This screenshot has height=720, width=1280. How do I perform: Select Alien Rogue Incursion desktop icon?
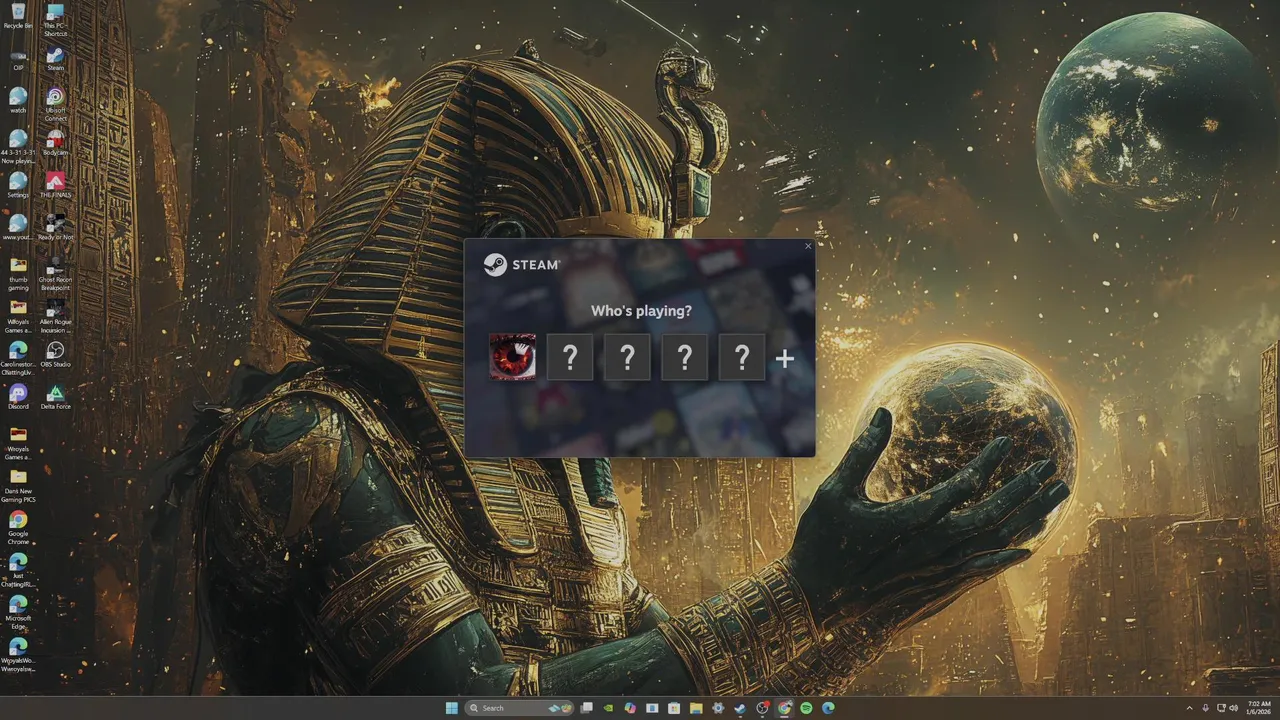[x=55, y=316]
